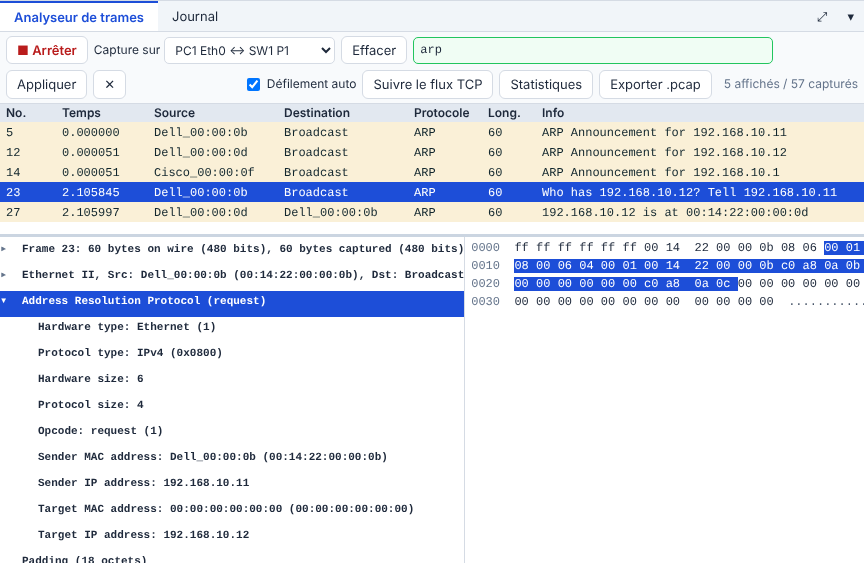The image size is (864, 563).
Task: Expand the Ethernet II tree node
Action: click(4, 275)
